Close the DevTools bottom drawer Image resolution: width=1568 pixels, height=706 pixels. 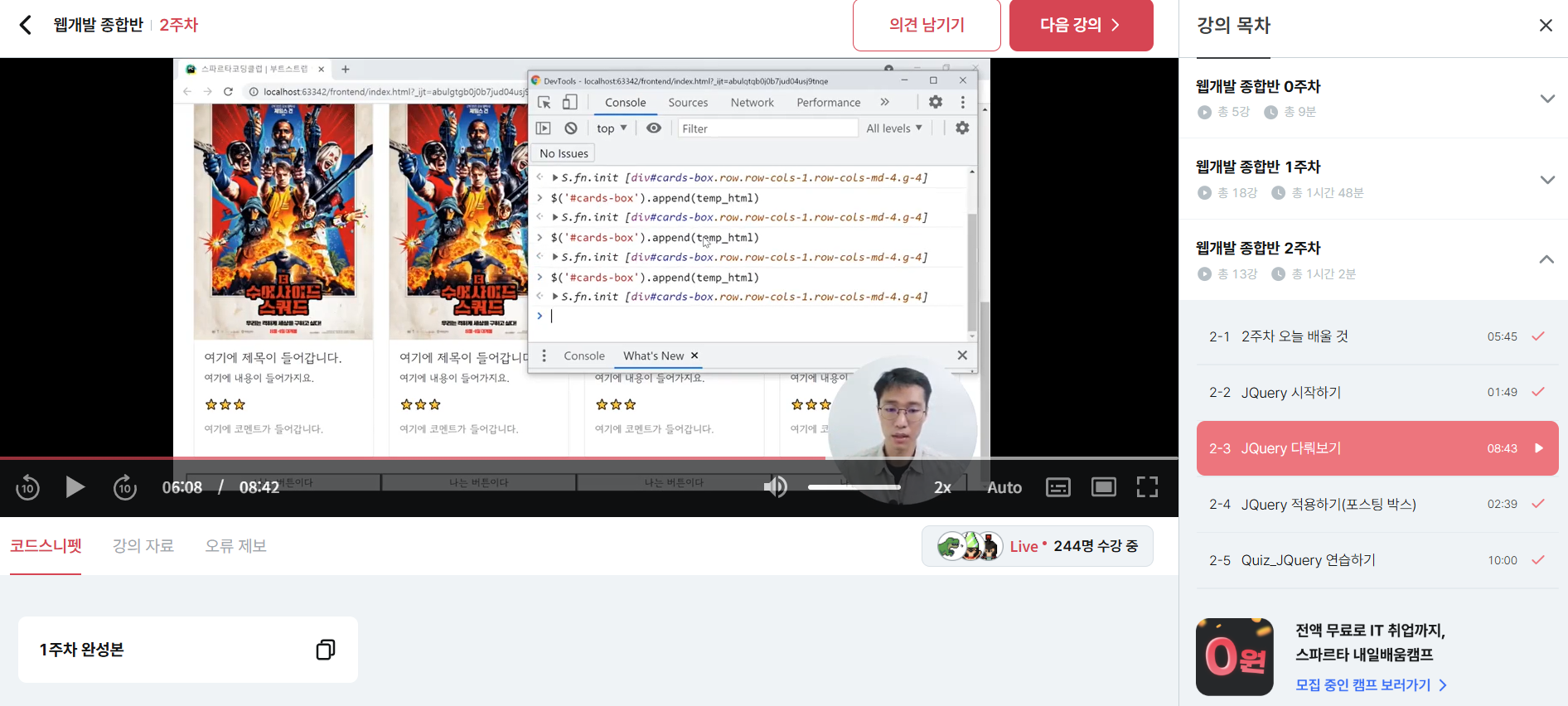(962, 355)
